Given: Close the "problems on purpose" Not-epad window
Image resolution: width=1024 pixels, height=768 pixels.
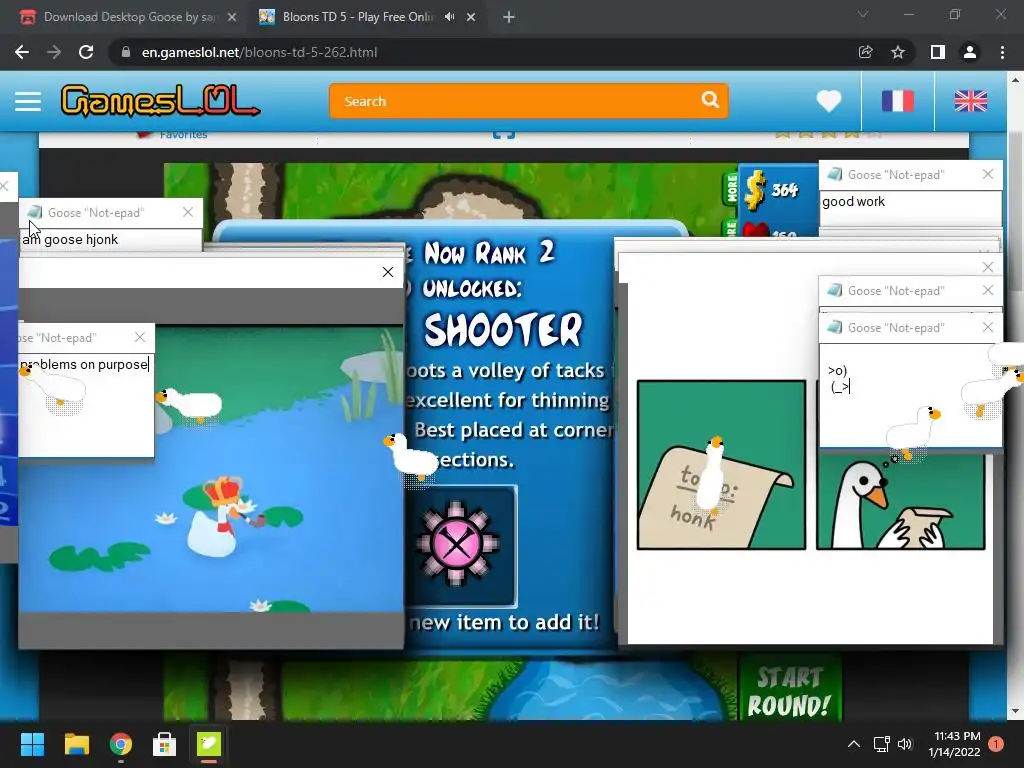Looking at the screenshot, I should 140,337.
